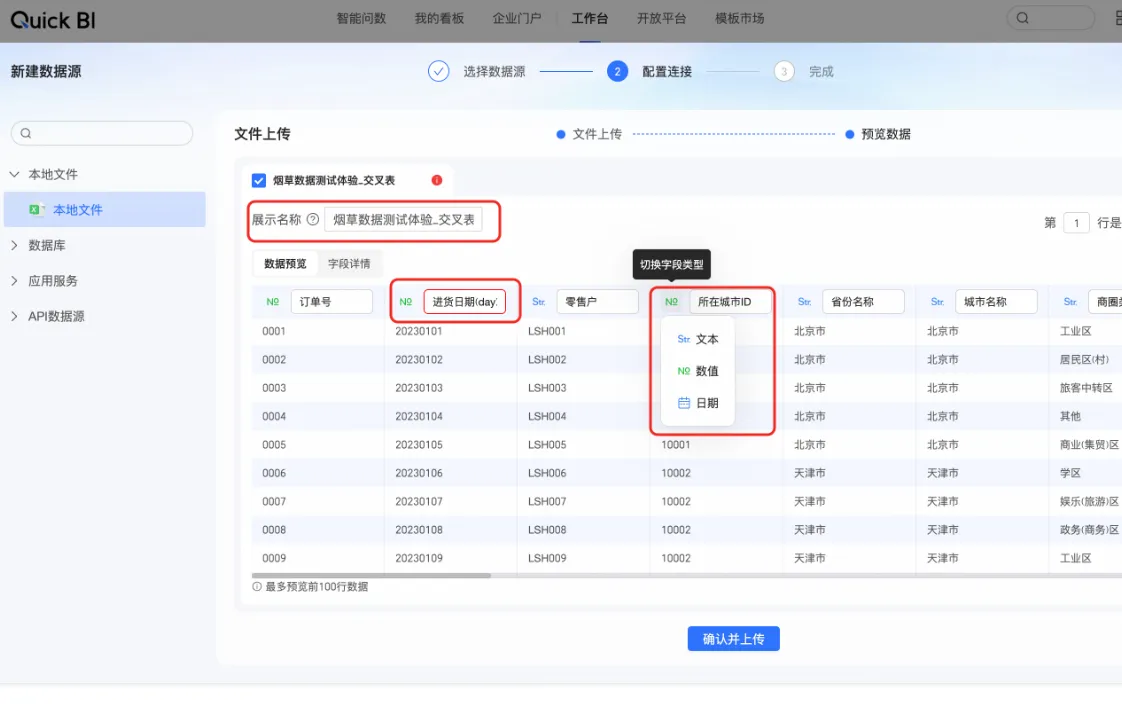Screen dimensions: 1122x707
Task: Click the type icon for 所在城市ID
Action: point(671,302)
